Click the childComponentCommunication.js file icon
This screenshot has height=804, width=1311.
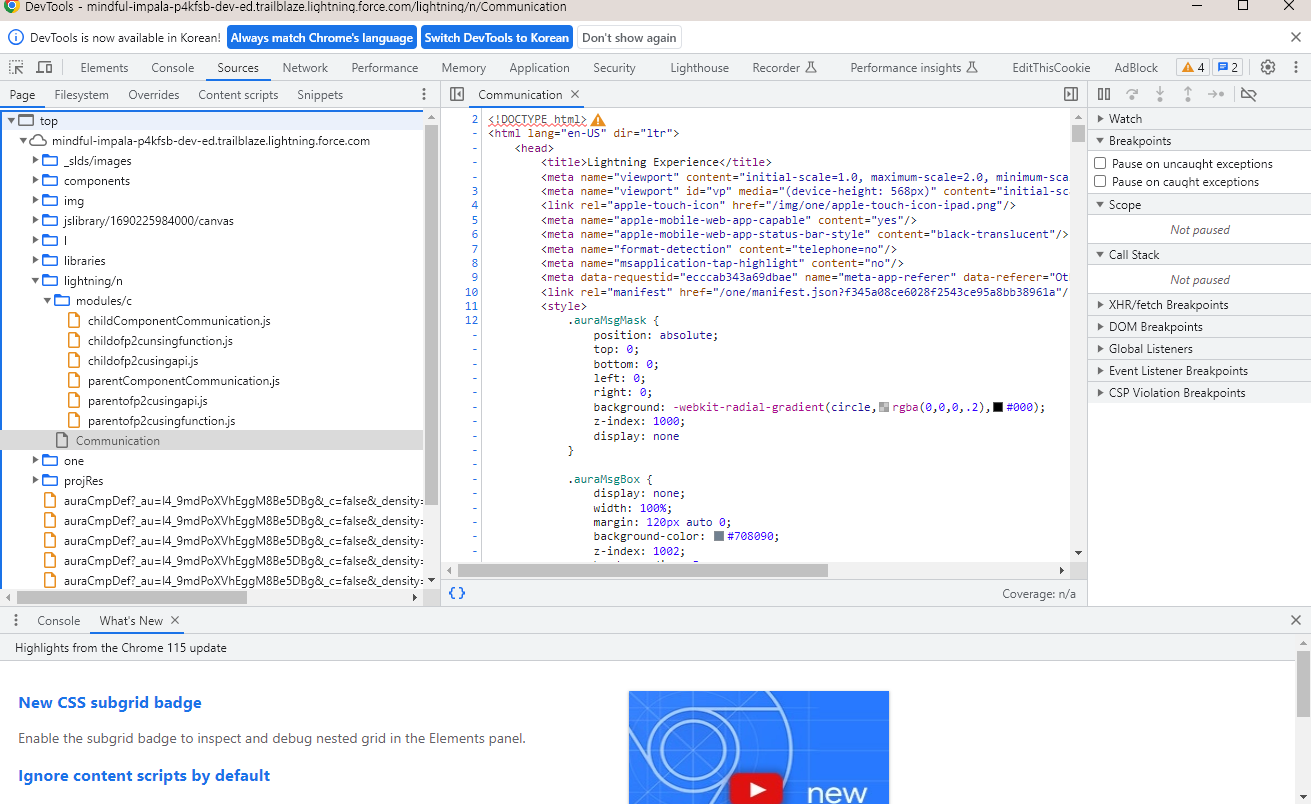[74, 321]
